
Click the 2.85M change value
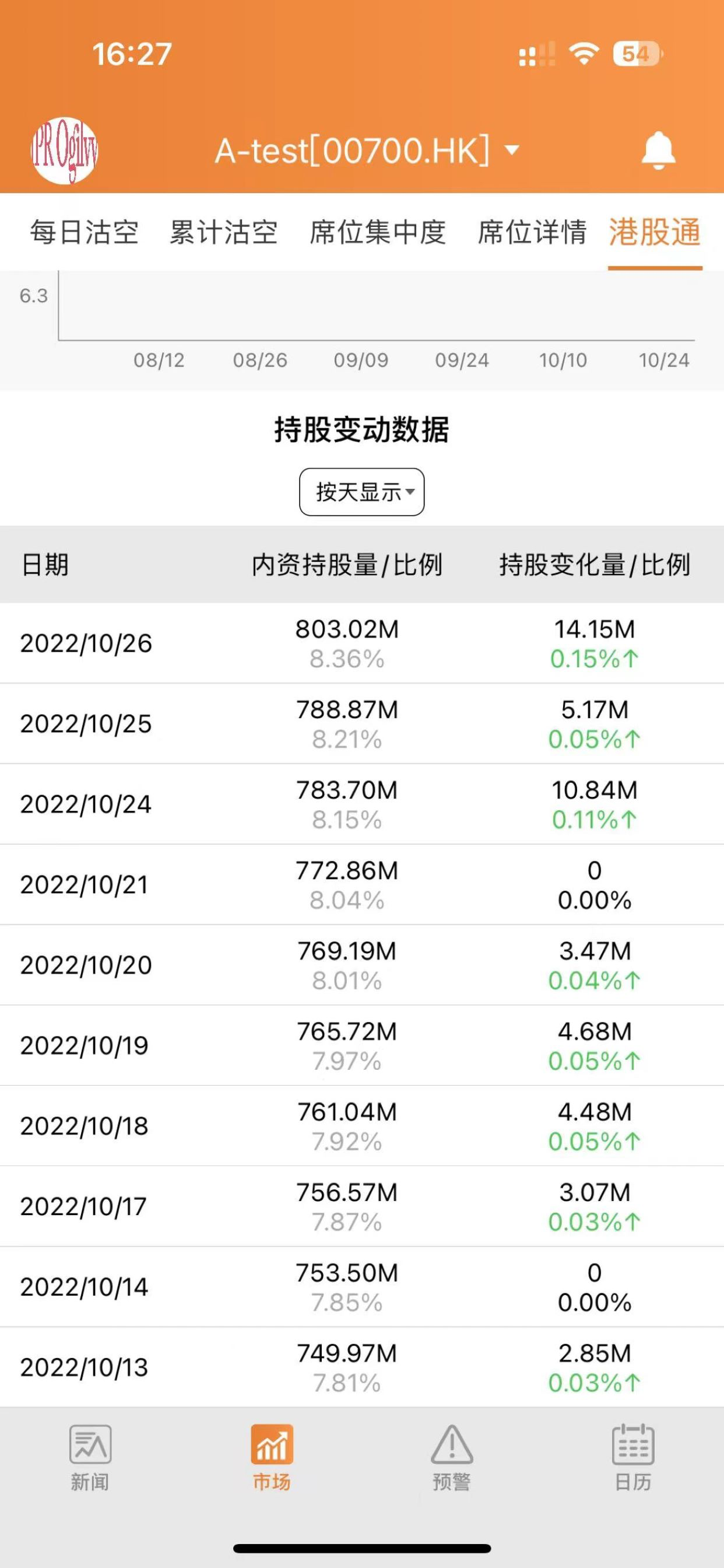click(x=595, y=1353)
